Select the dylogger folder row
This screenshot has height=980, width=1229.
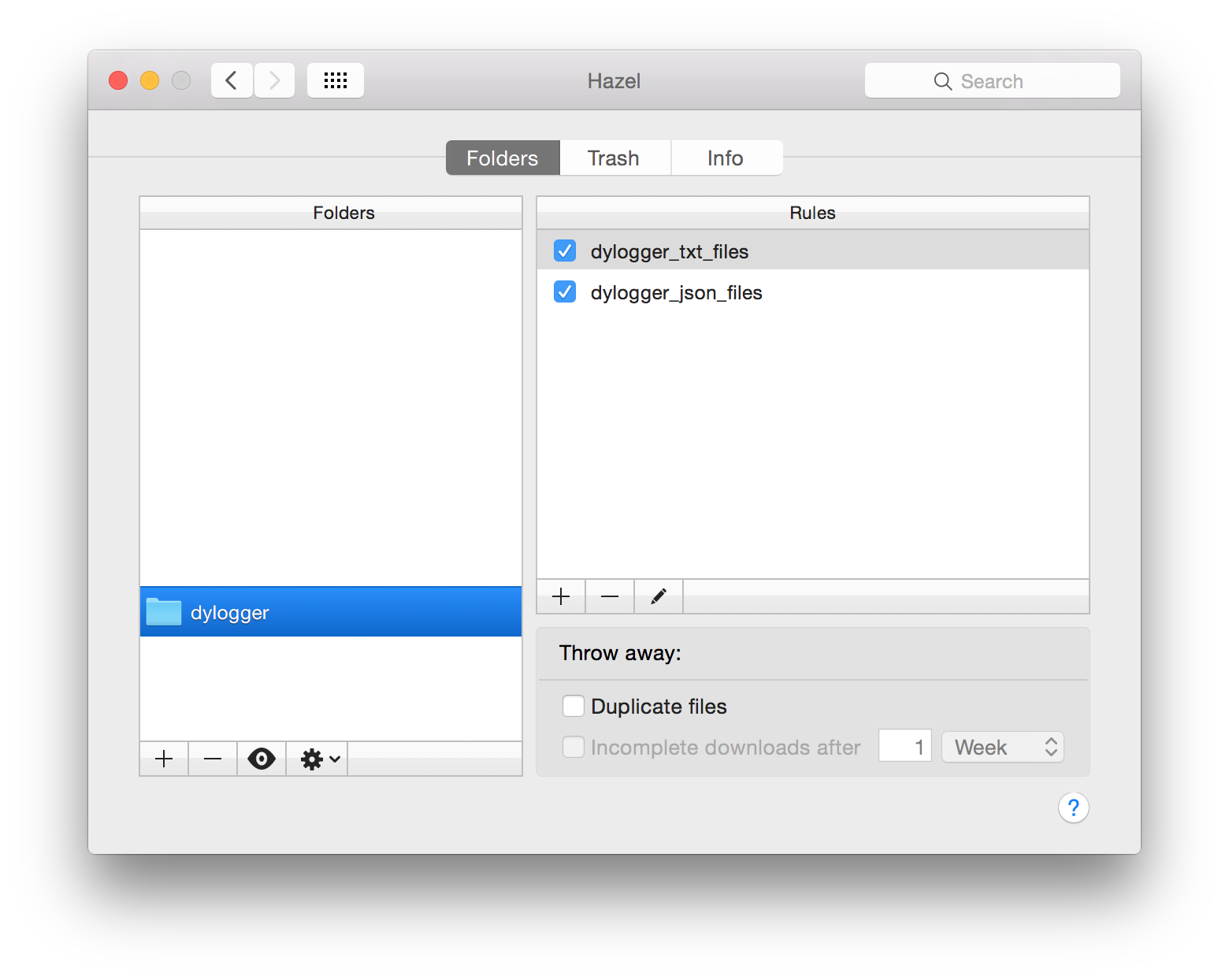pos(331,611)
